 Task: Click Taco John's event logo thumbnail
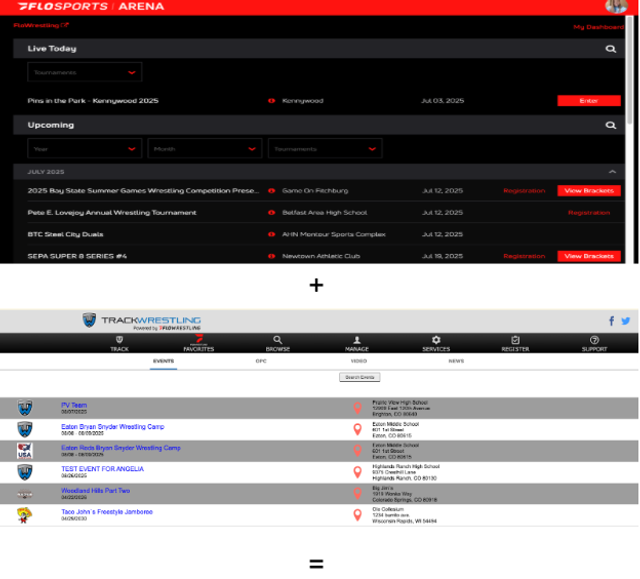24,515
